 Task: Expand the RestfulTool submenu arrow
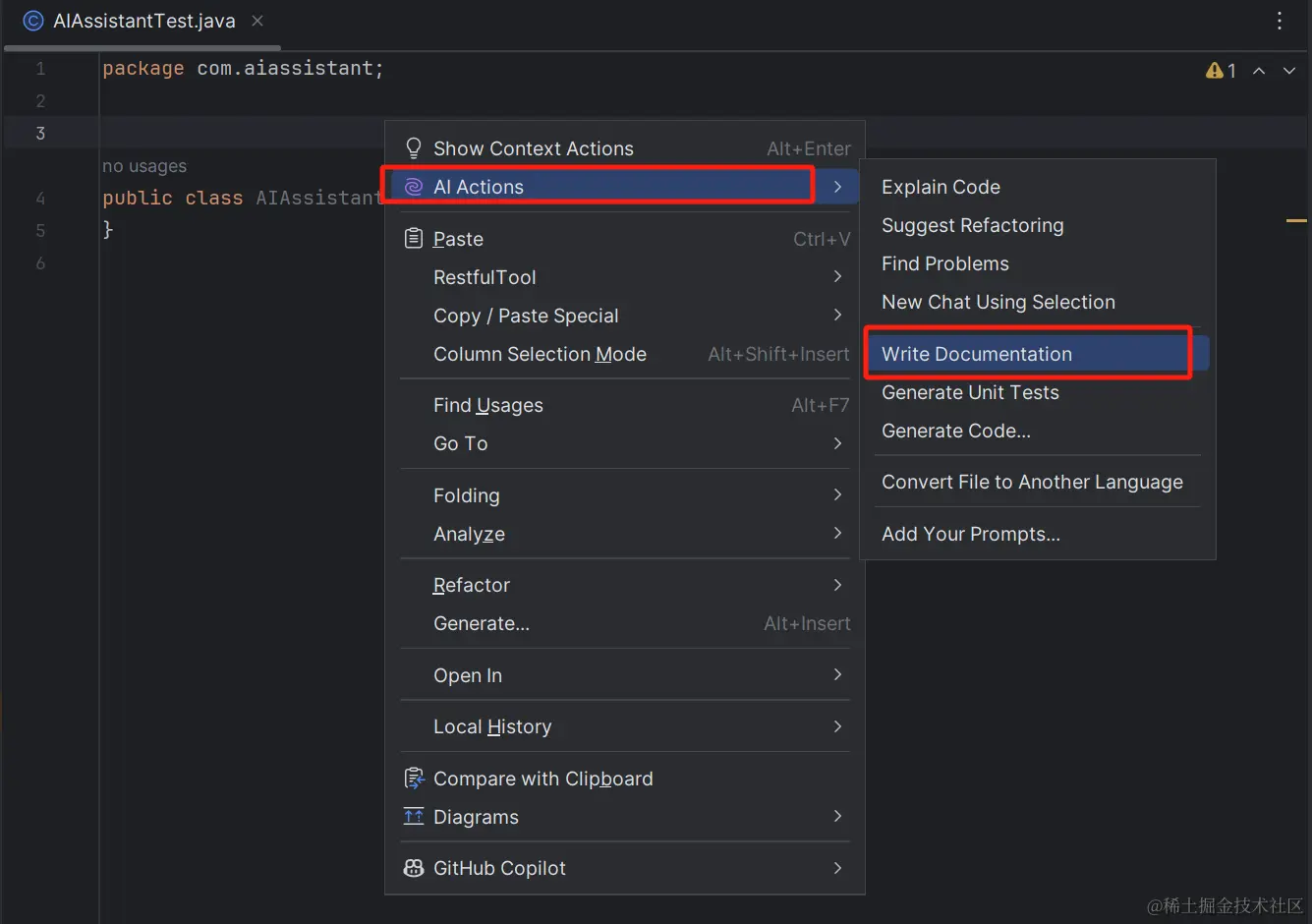(x=837, y=277)
